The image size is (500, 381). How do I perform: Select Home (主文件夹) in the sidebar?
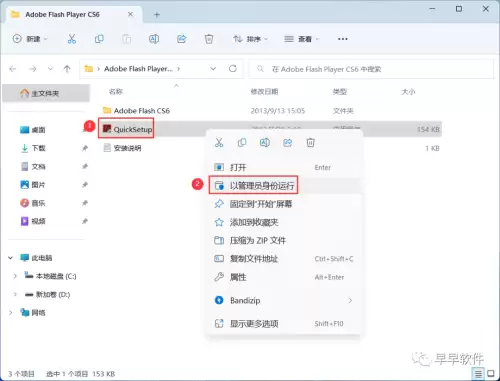pos(46,93)
